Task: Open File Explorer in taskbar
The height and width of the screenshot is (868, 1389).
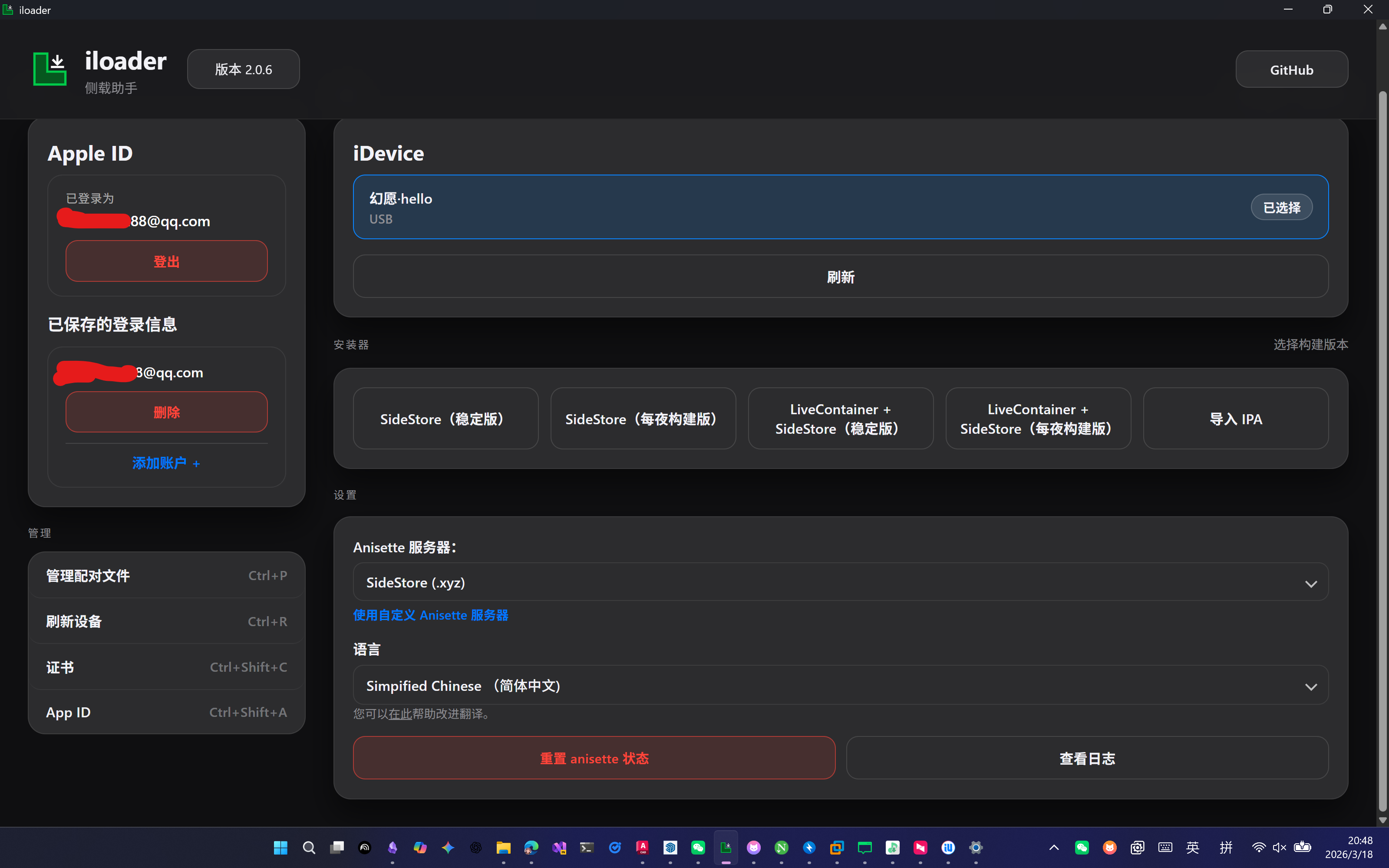Action: [x=503, y=847]
